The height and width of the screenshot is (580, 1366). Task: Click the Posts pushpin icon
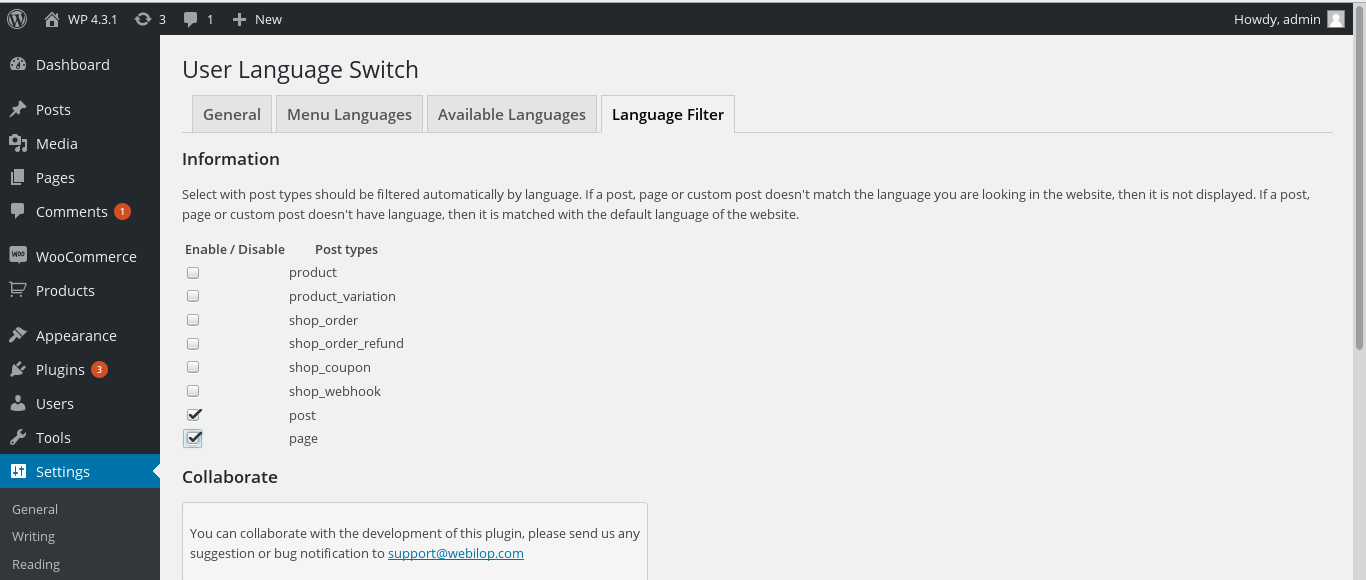(x=18, y=110)
